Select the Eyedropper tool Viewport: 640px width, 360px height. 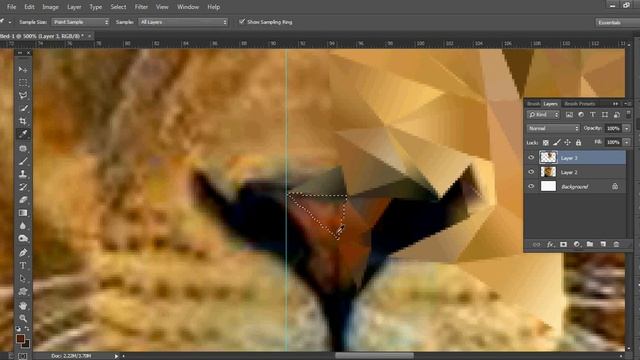click(23, 134)
